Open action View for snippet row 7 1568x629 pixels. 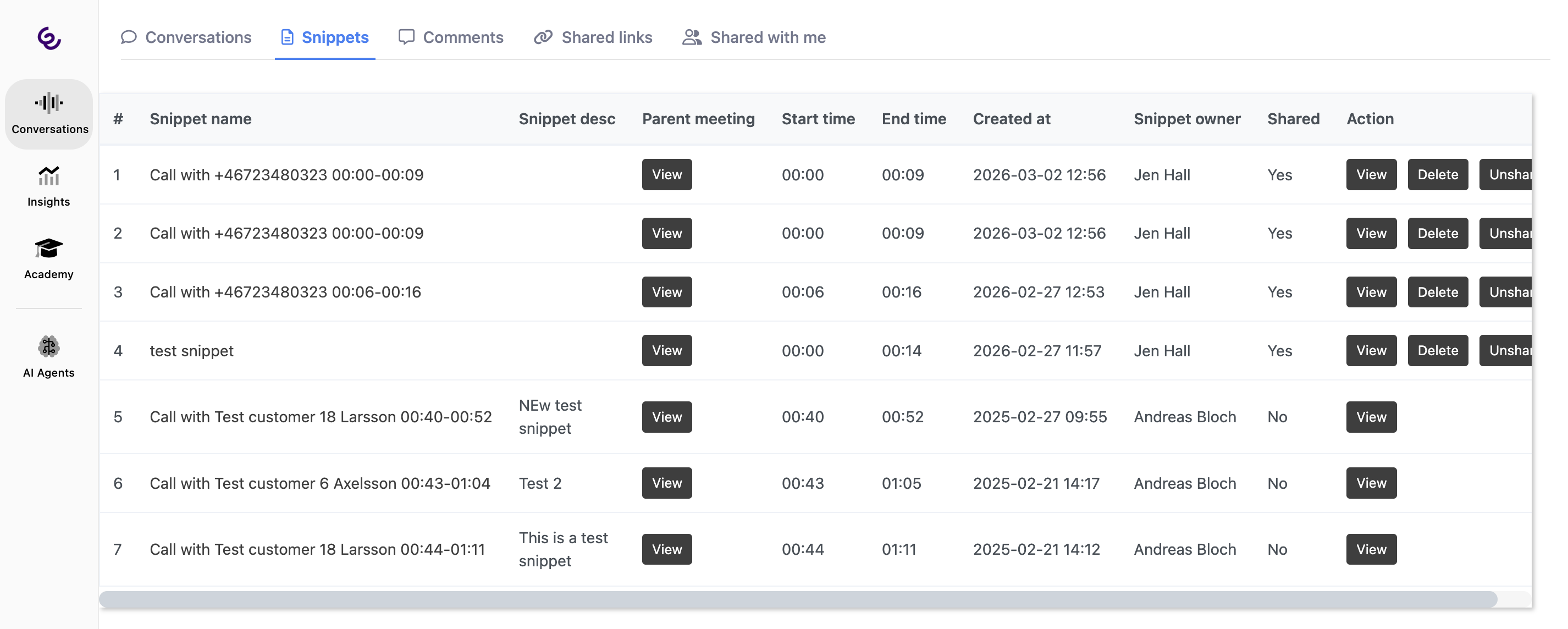click(x=1371, y=549)
